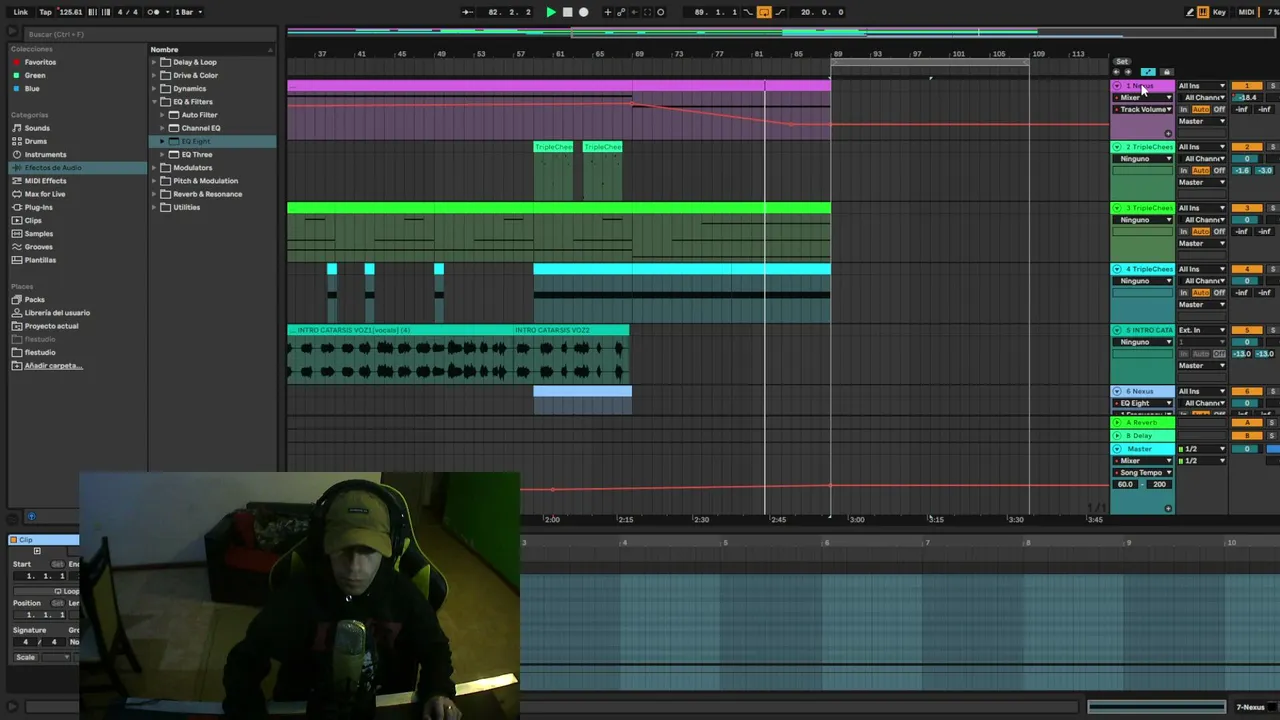The image size is (1280, 720).
Task: Click the Next Locator arrow
Action: (x=1128, y=72)
